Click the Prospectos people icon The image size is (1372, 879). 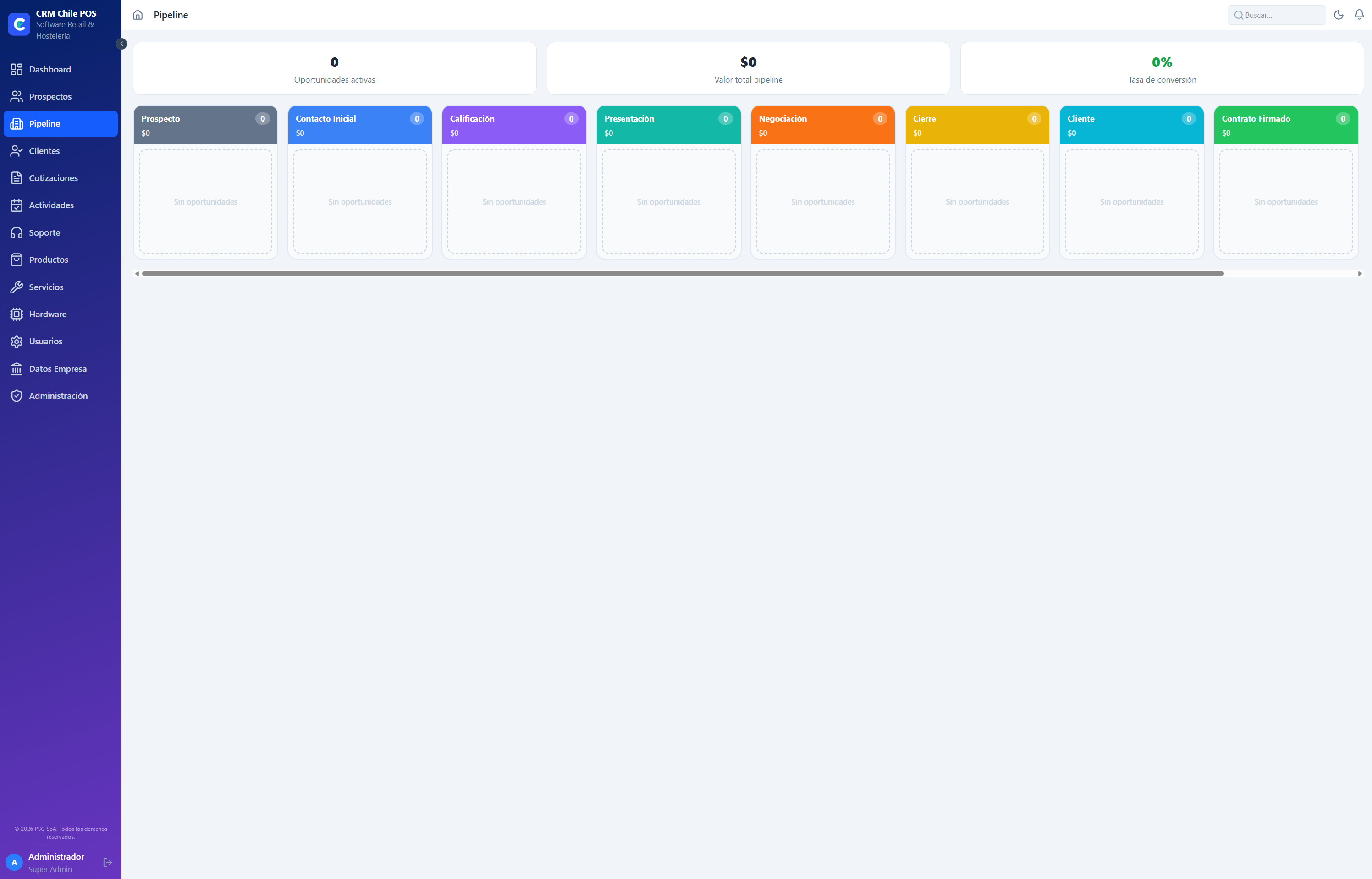coord(17,96)
